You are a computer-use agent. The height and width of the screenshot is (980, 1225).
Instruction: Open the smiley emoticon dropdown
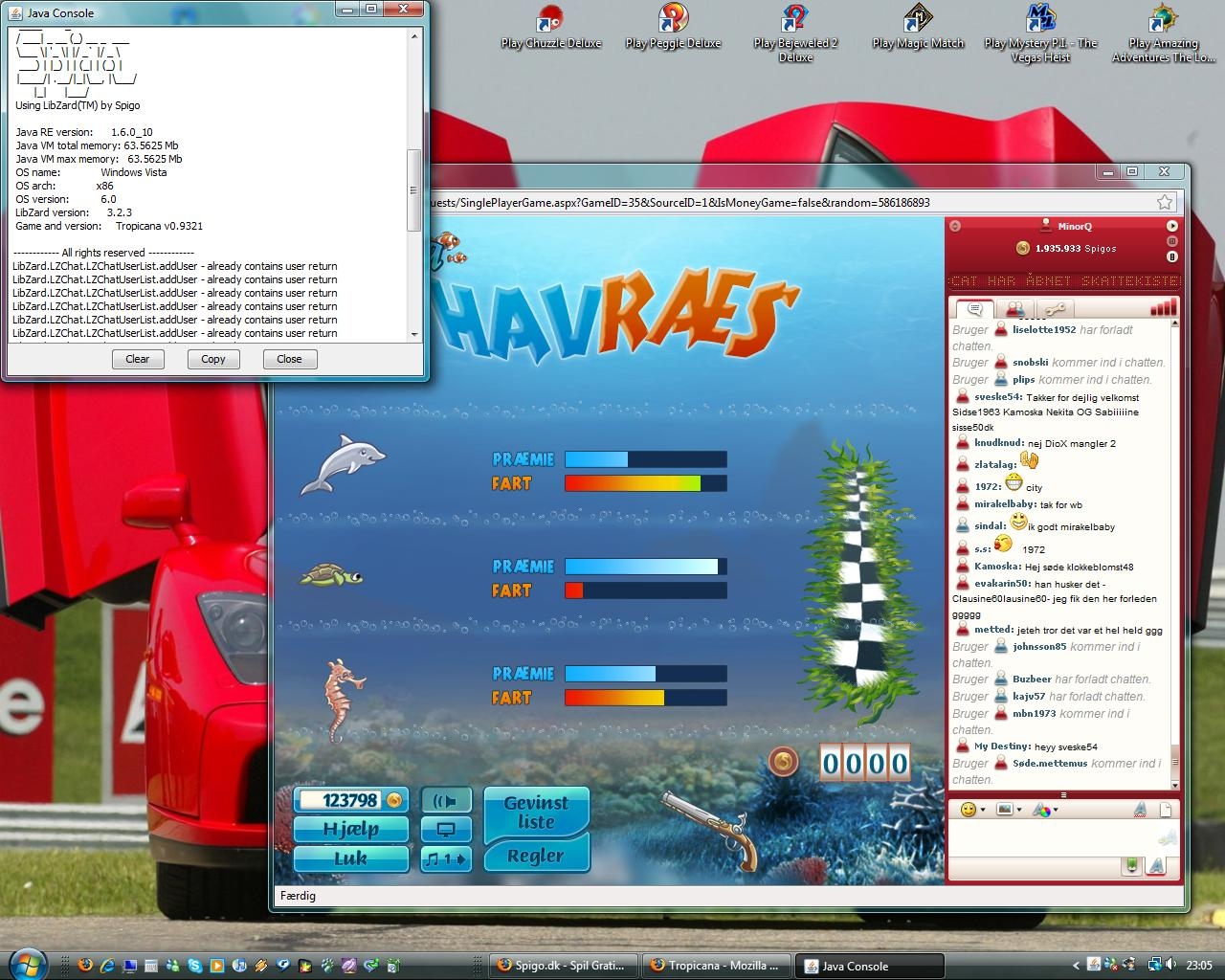[x=973, y=810]
